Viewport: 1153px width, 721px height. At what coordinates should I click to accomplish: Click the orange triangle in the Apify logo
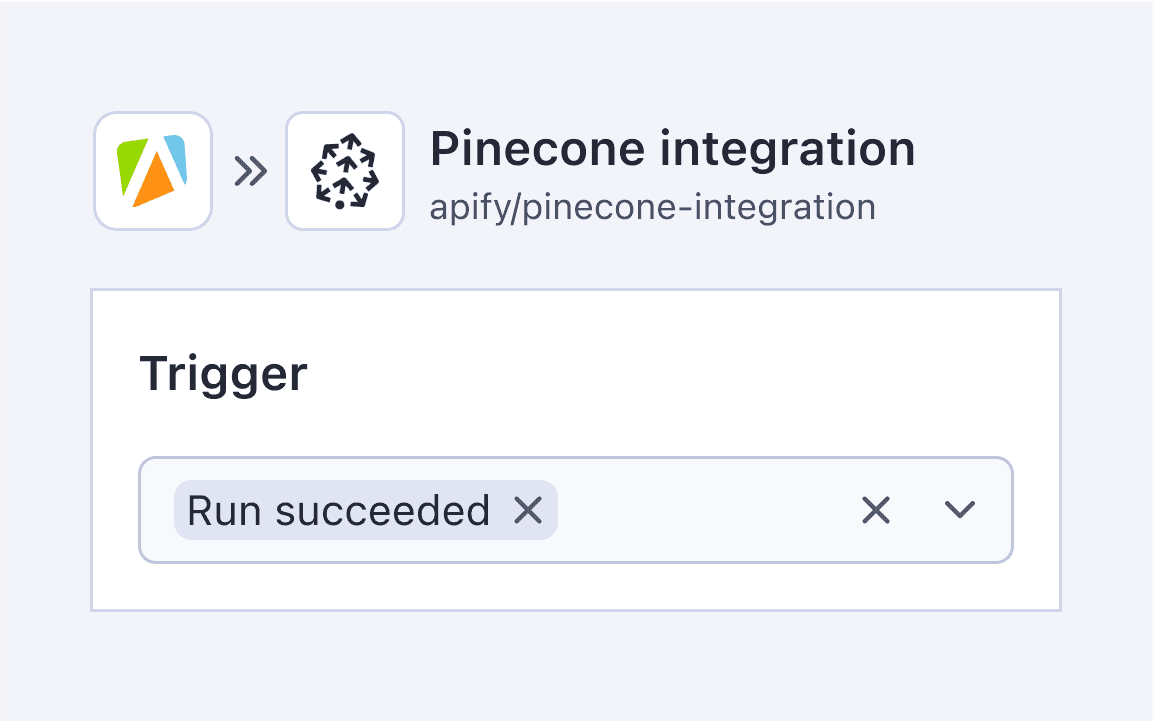tap(152, 181)
